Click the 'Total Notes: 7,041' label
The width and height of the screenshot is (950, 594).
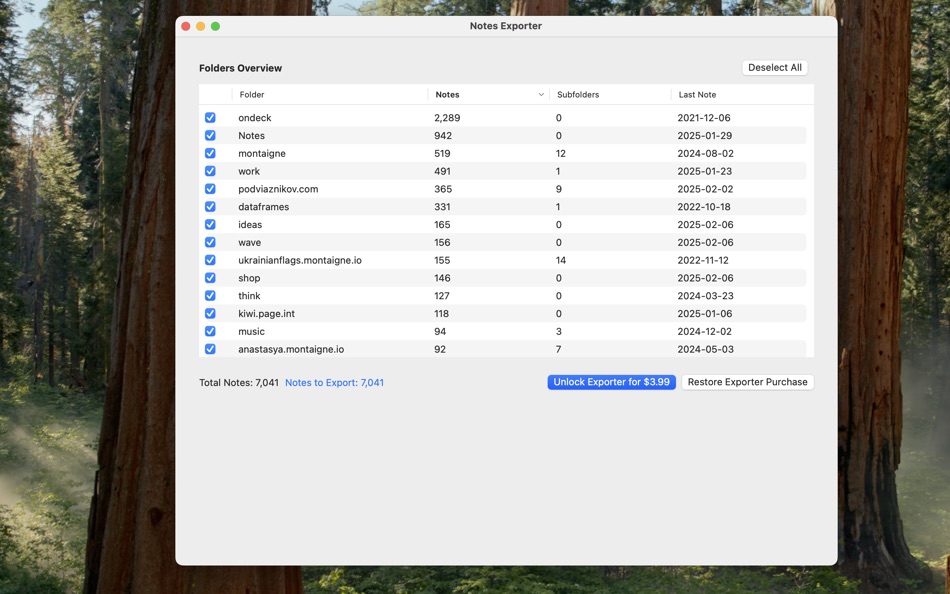coord(239,382)
